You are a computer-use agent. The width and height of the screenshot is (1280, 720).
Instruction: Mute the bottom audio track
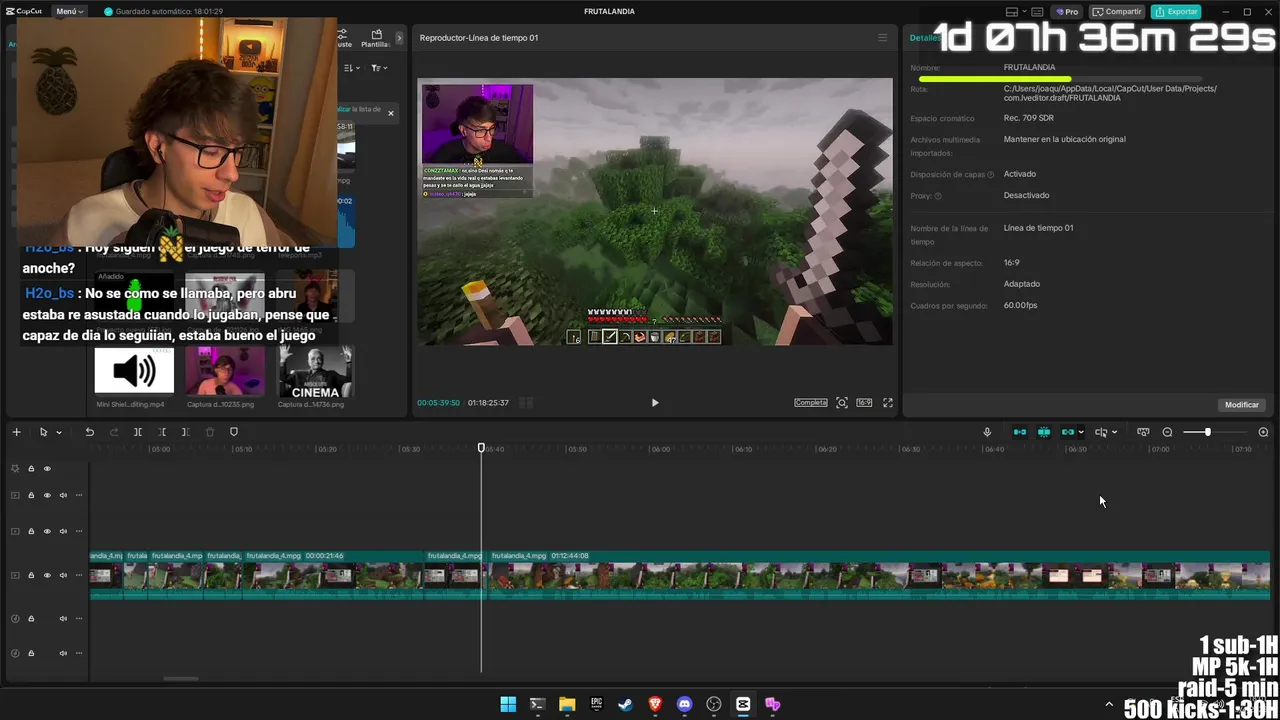pyautogui.click(x=63, y=653)
